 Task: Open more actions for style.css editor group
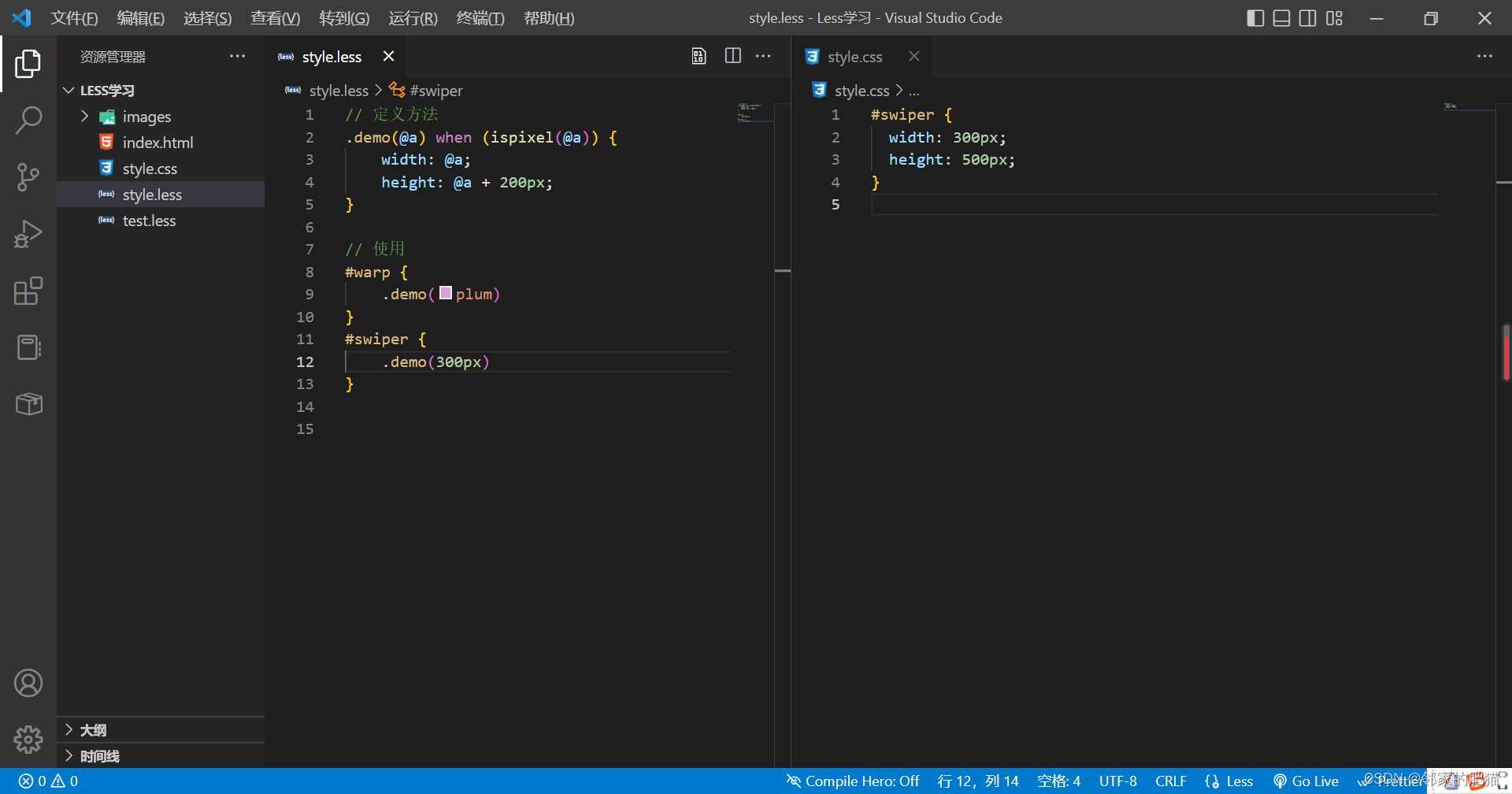[x=1484, y=56]
